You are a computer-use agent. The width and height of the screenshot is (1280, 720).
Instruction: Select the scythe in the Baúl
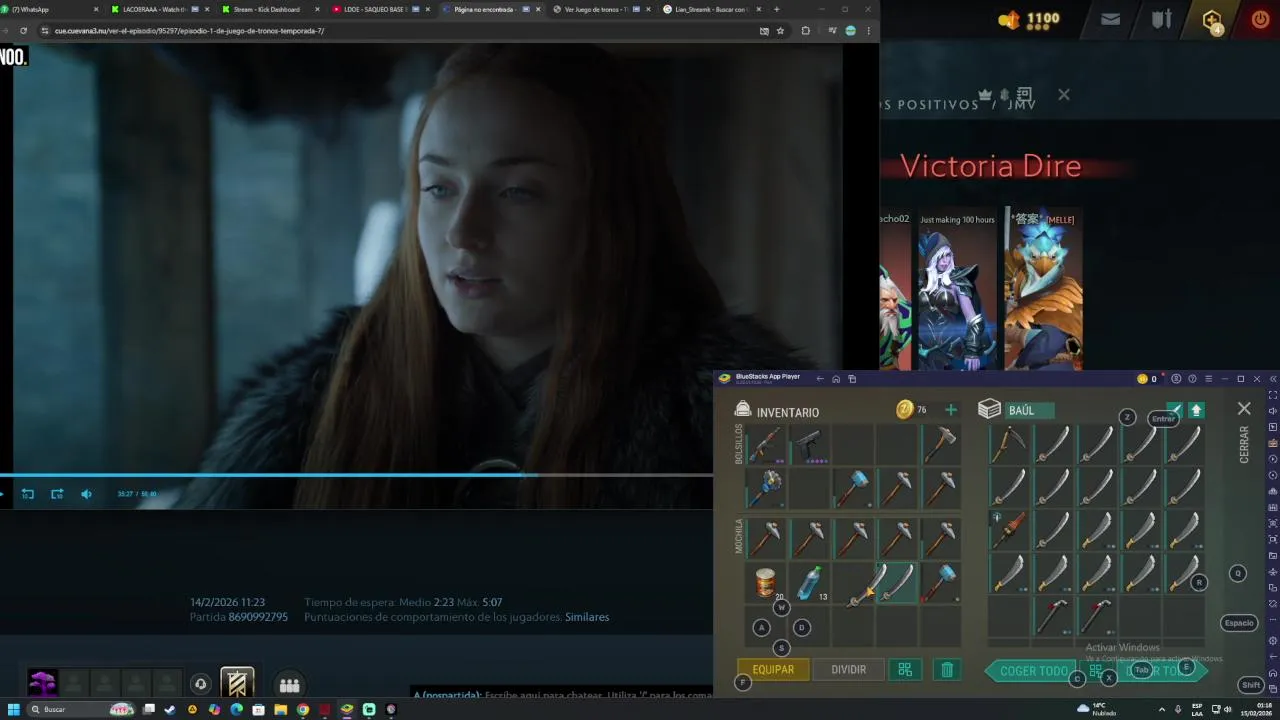tap(1008, 444)
